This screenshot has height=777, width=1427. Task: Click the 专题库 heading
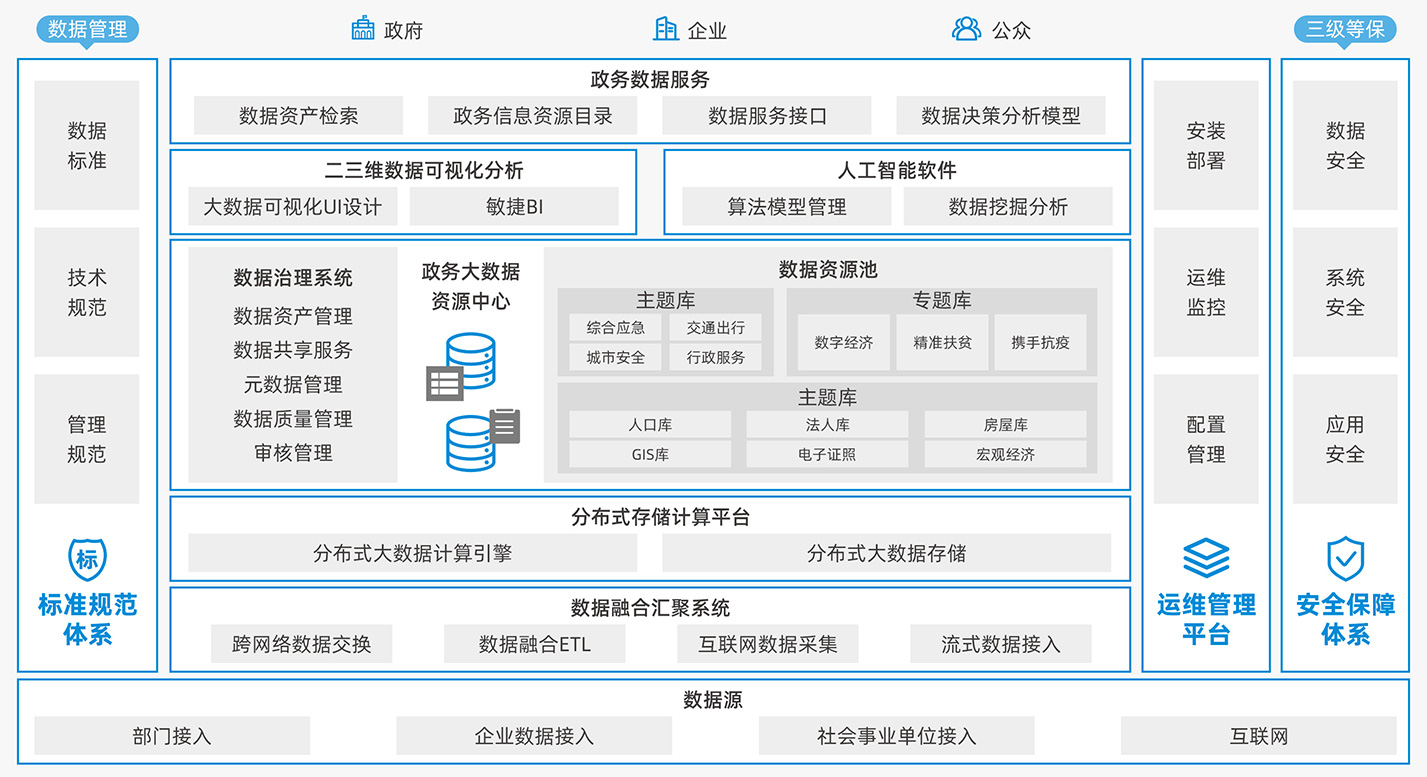(942, 300)
